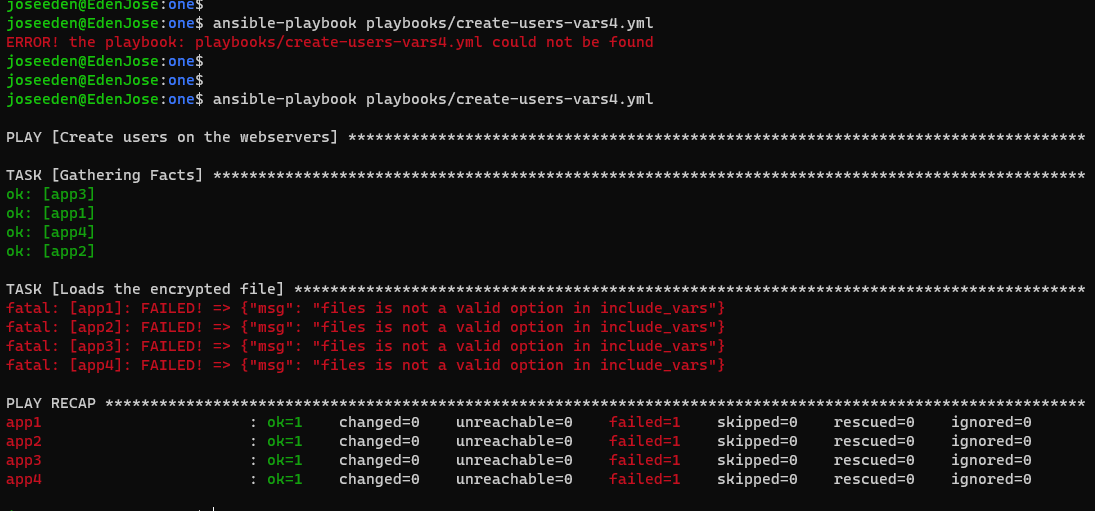Screen dimensions: 1095x511
Task: Click app1 hostname in the play recap
Action: point(24,422)
